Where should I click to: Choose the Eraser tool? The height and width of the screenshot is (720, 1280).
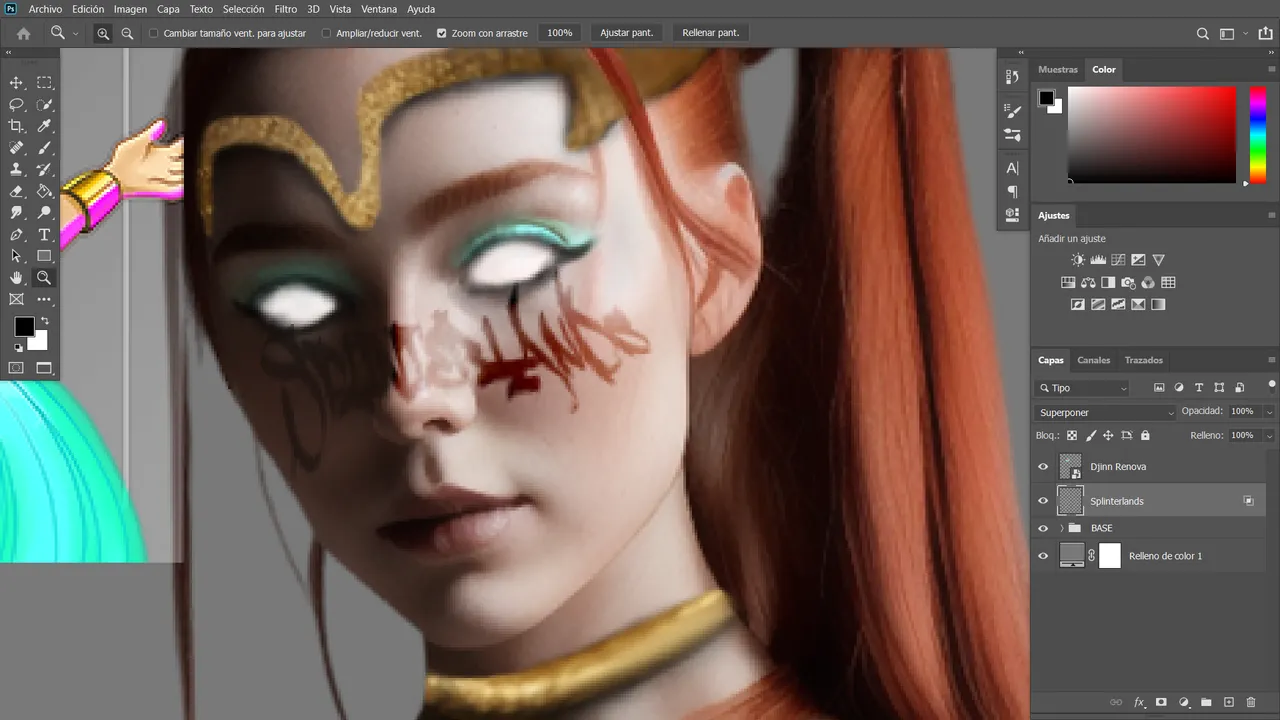point(17,191)
